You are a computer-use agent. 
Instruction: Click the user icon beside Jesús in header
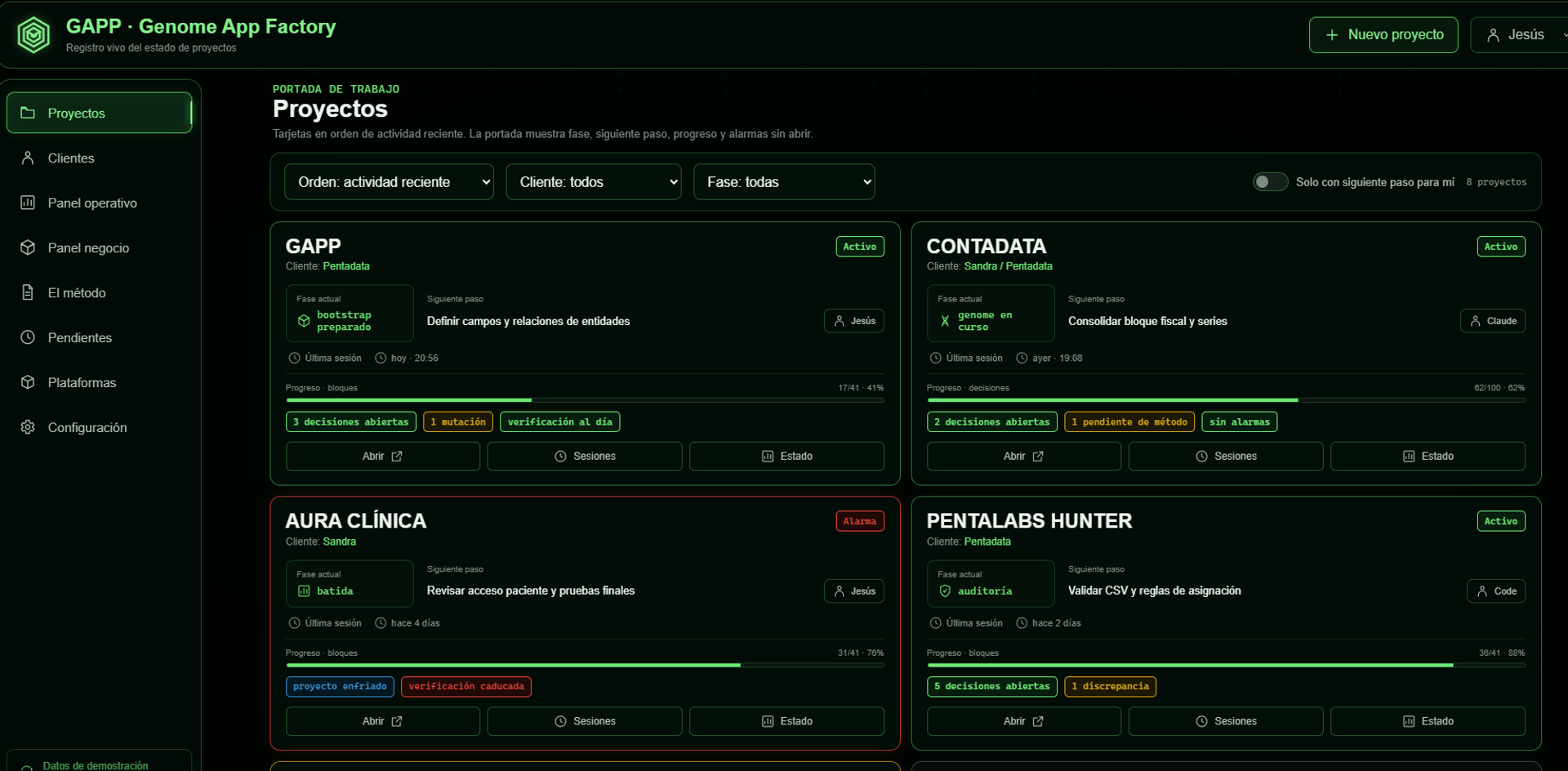[x=1493, y=35]
